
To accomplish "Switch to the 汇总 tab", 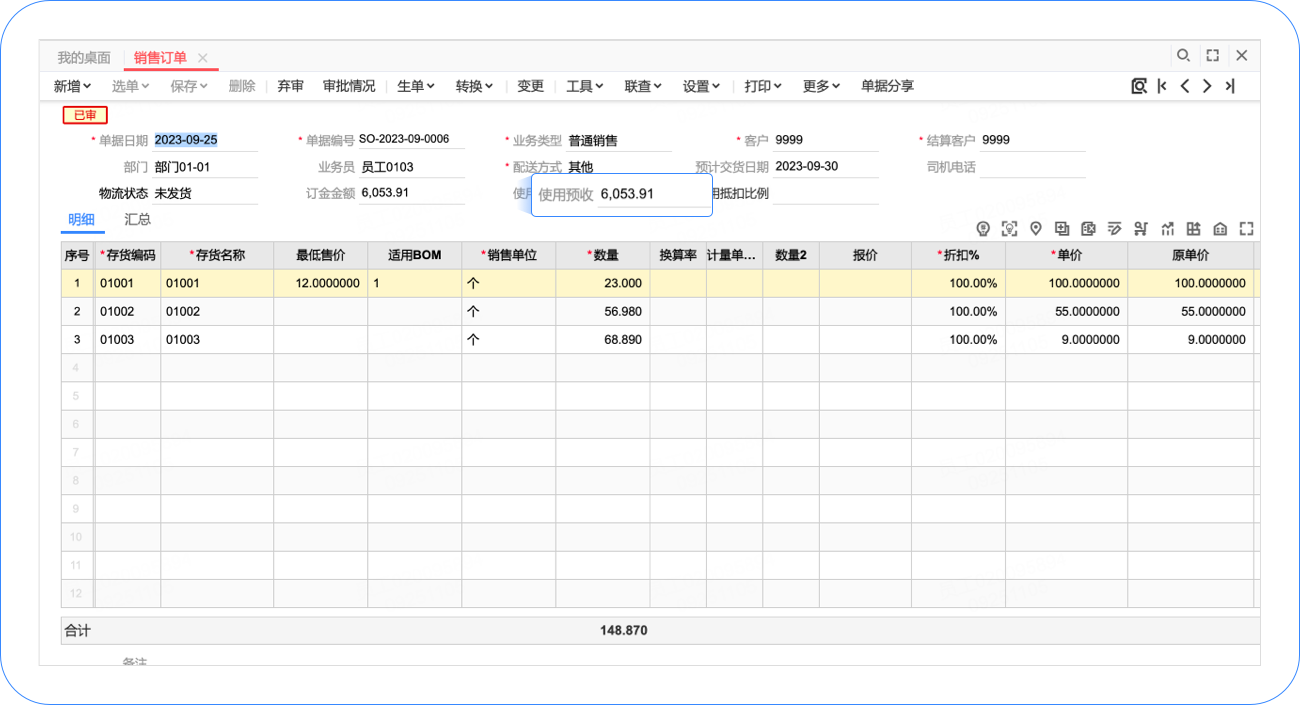I will point(137,219).
